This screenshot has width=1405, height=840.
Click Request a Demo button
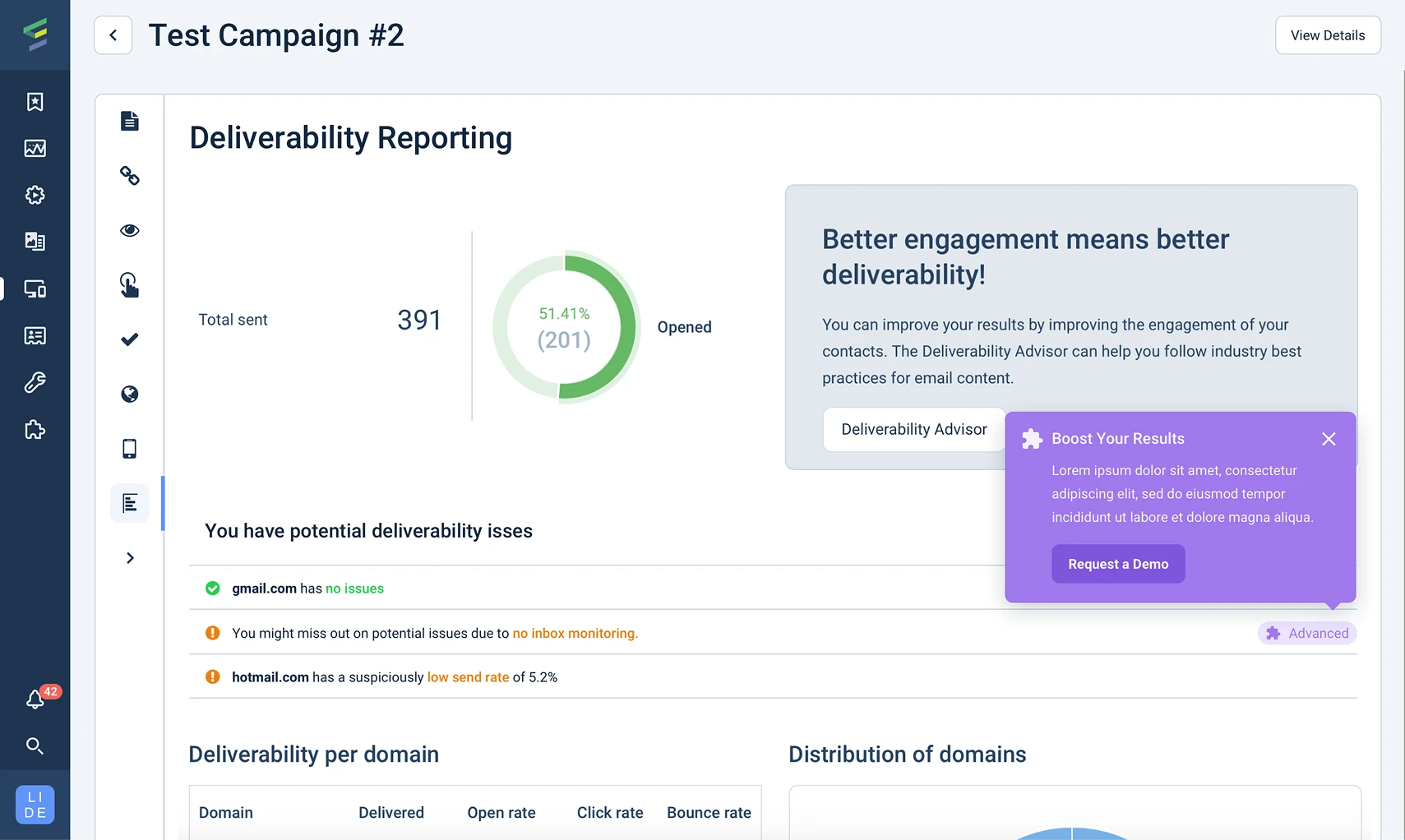coord(1117,564)
